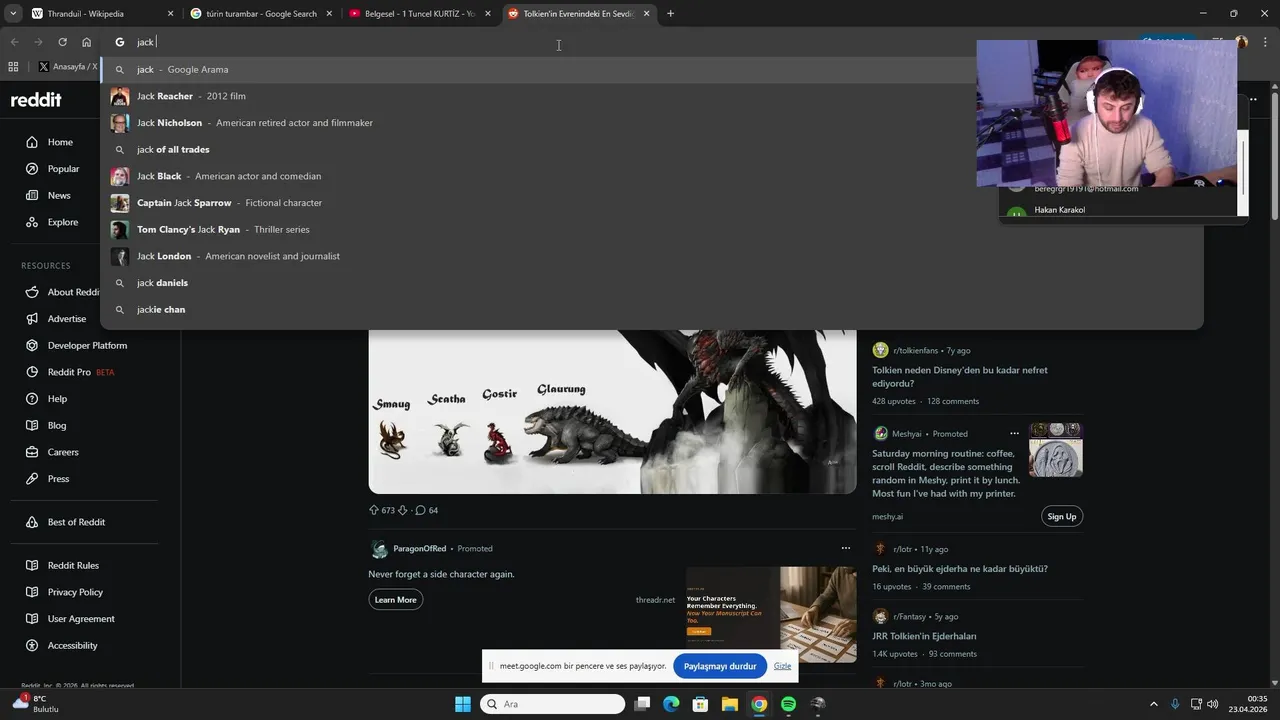
Task: Choose the 'jack - Google Arama' suggestion
Action: click(x=651, y=70)
